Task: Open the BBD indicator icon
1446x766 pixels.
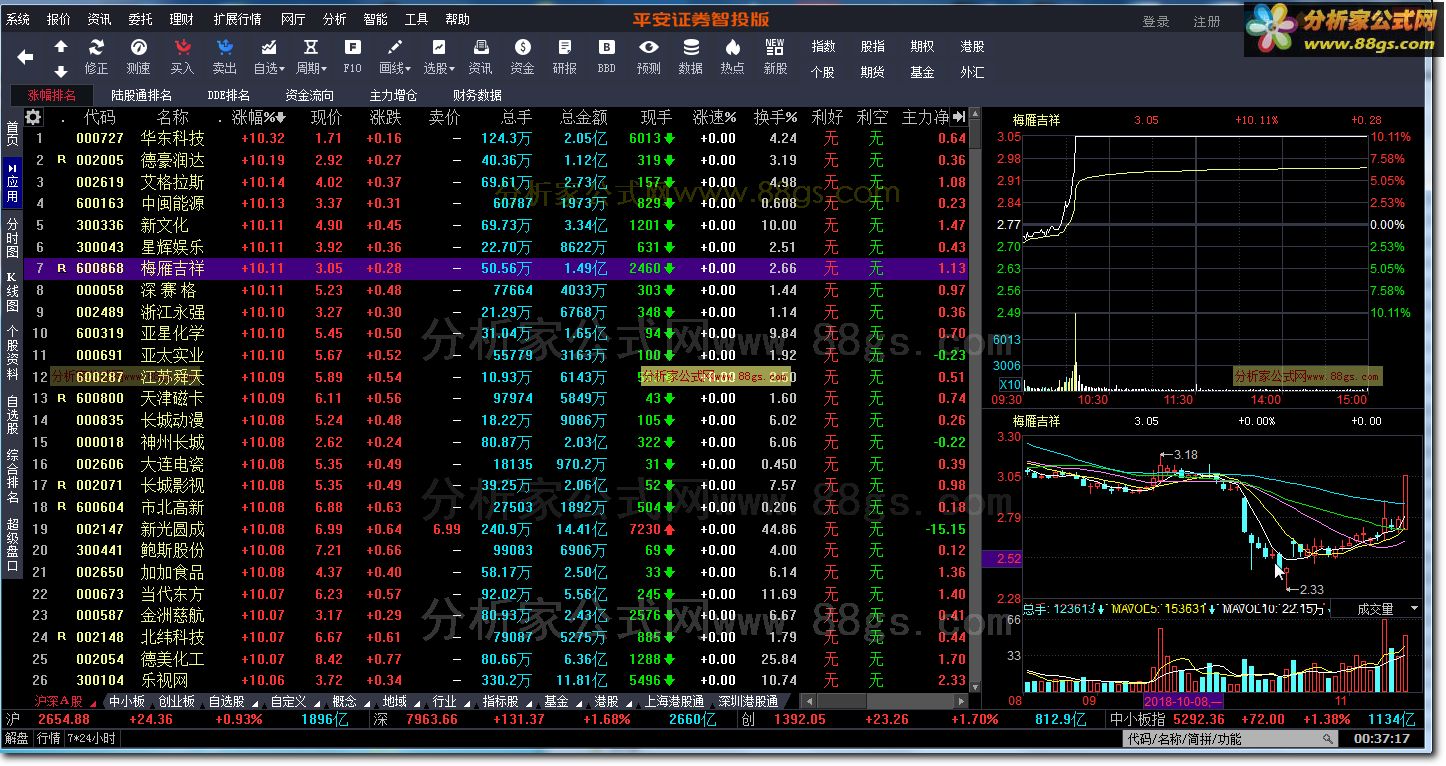Action: pyautogui.click(x=607, y=56)
